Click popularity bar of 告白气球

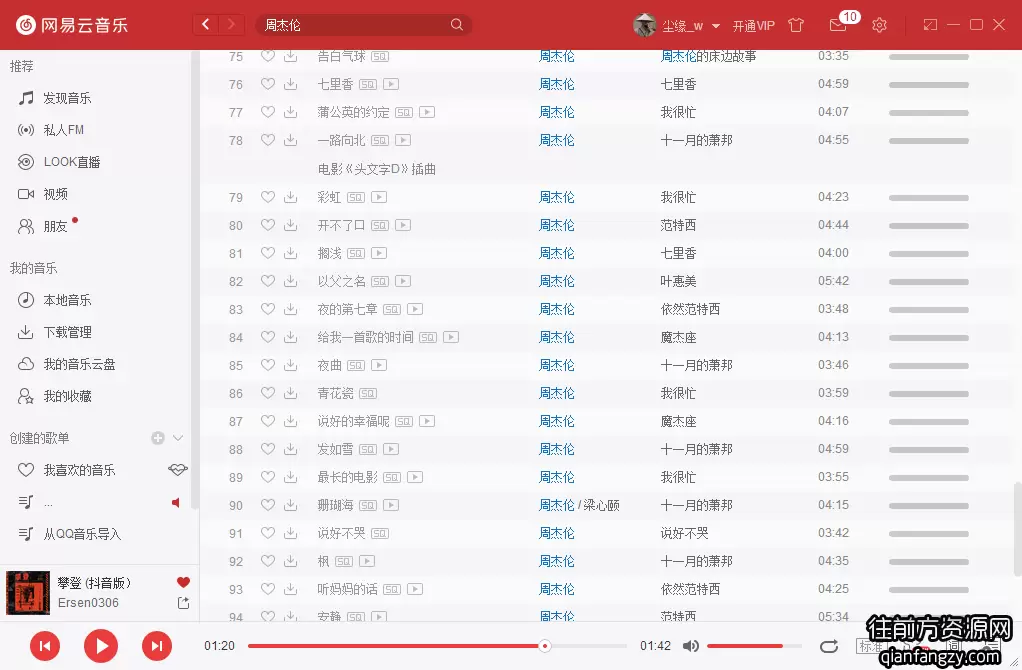tap(929, 57)
